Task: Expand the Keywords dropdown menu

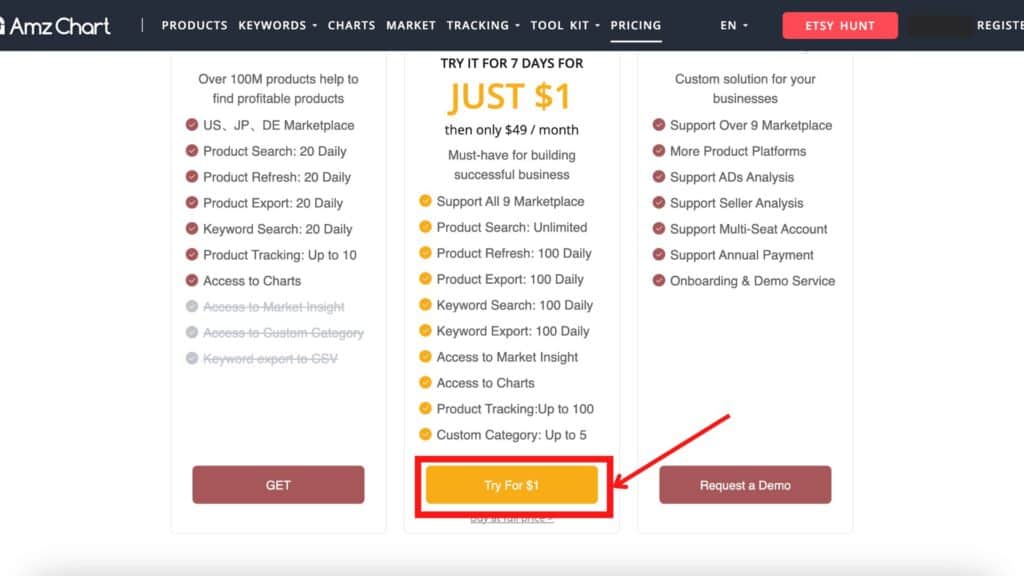Action: pos(277,25)
